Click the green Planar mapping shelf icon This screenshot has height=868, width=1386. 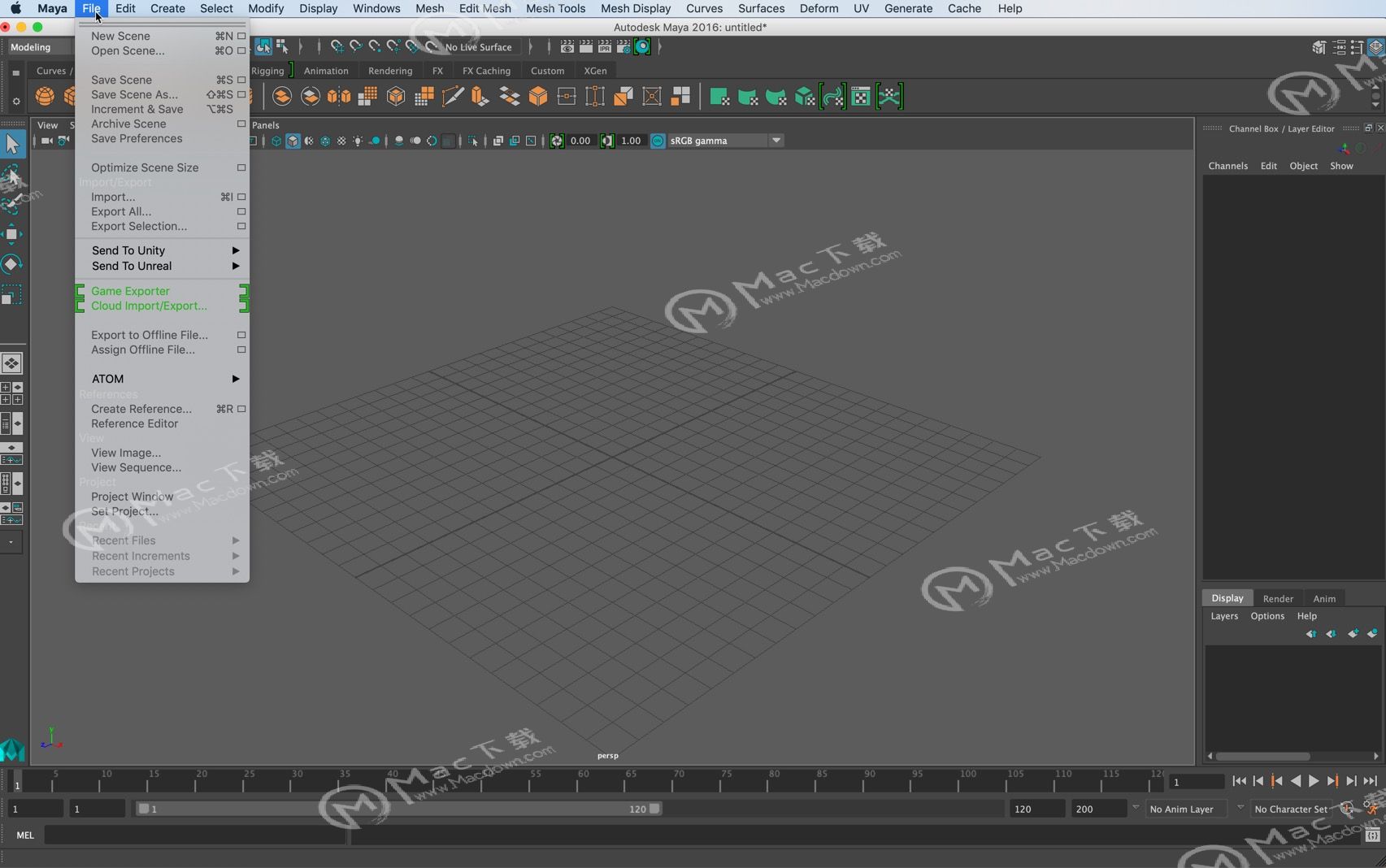(x=719, y=97)
